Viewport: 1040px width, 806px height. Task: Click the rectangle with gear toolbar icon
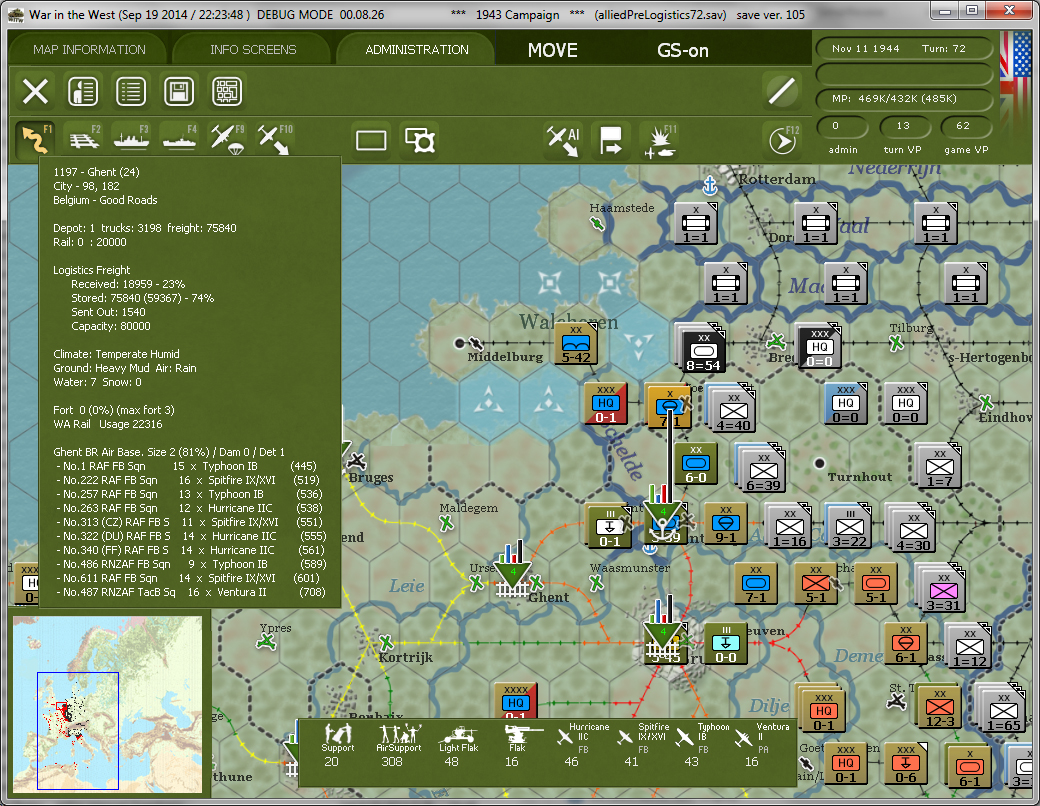[x=420, y=141]
